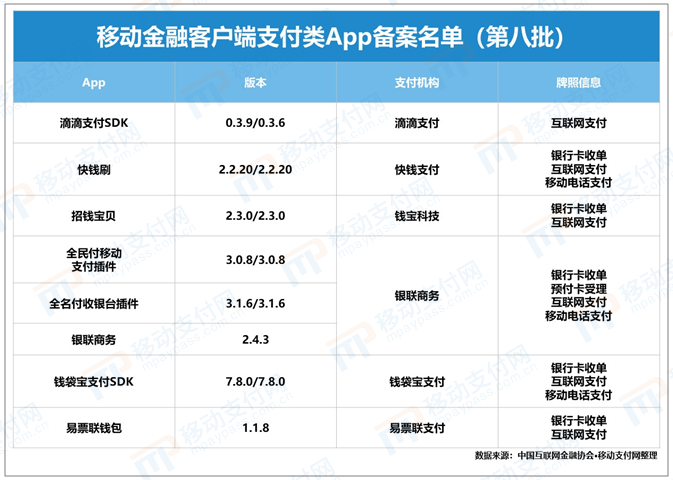Click the 版本 column header
The height and width of the screenshot is (480, 673).
(x=255, y=82)
